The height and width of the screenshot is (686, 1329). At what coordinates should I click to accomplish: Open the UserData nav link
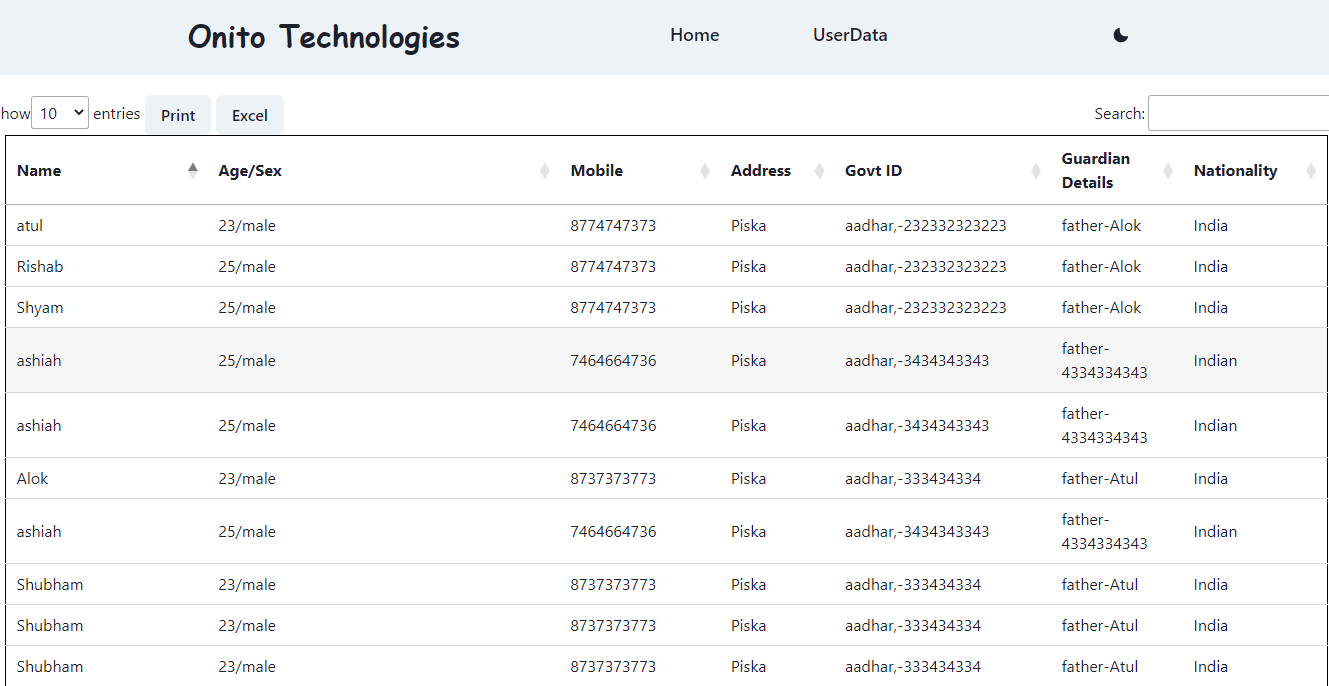point(850,35)
